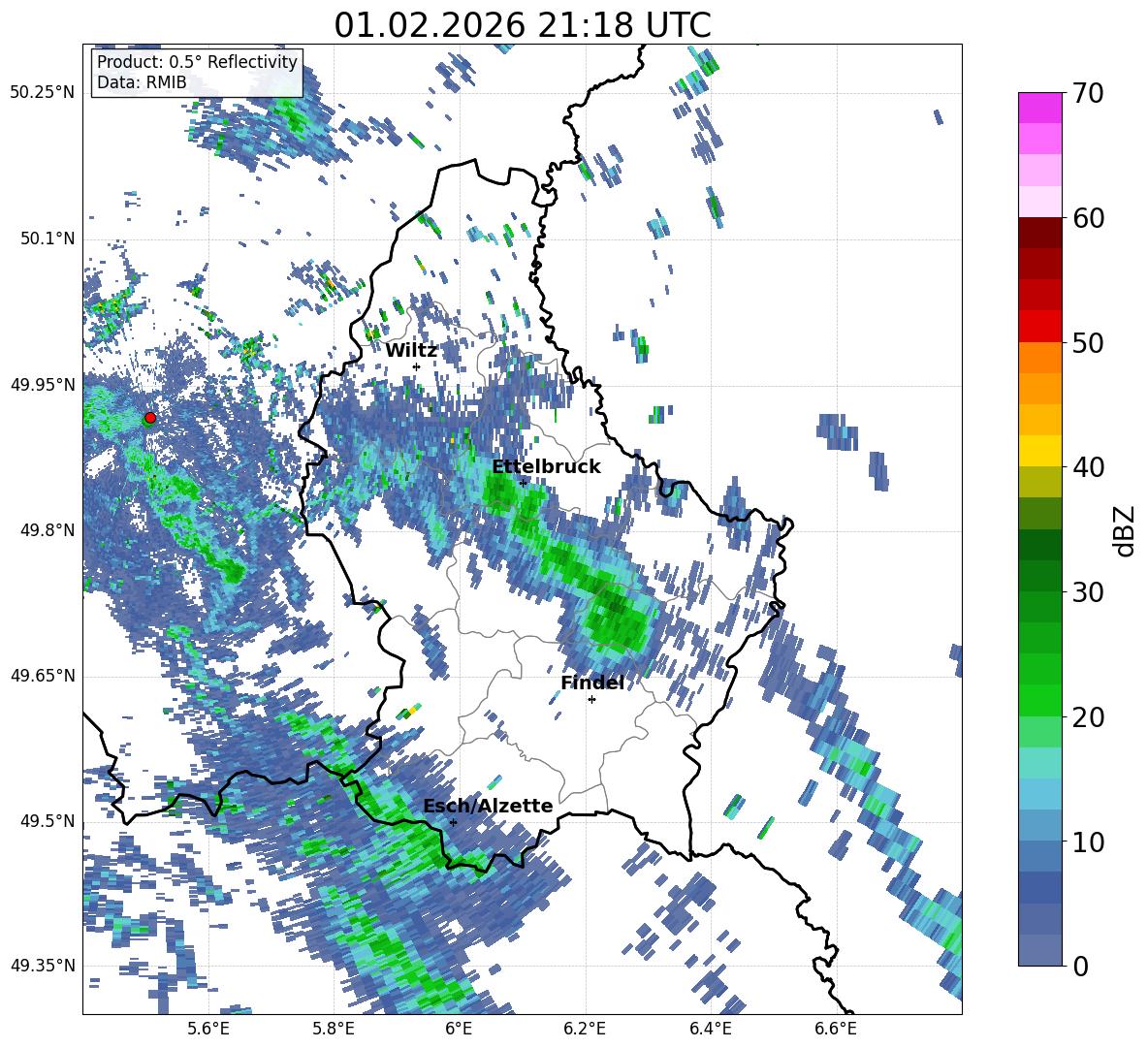Click the 70 tick on colorbar
Viewport: 1148px width, 1048px height.
(x=1088, y=94)
